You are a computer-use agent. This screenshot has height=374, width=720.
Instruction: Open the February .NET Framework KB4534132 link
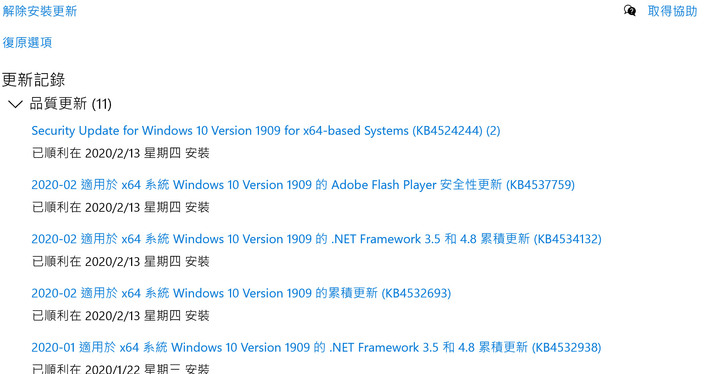316,239
